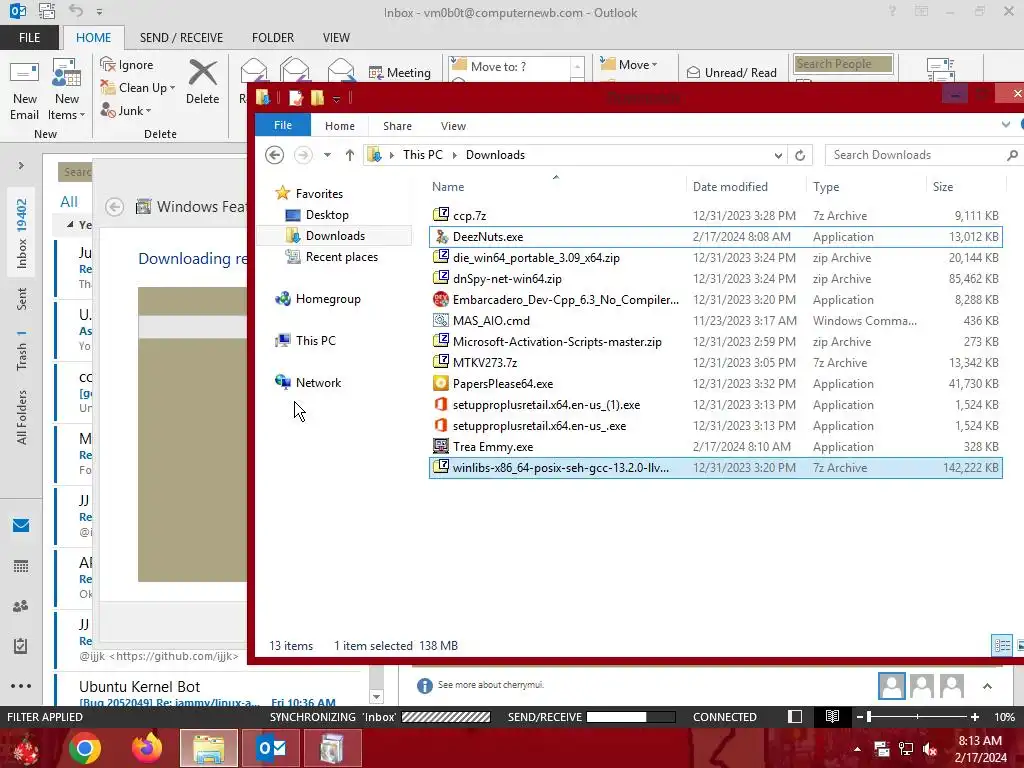The width and height of the screenshot is (1024, 768).
Task: Open Junk dropdown in Outlook
Action: [126, 110]
